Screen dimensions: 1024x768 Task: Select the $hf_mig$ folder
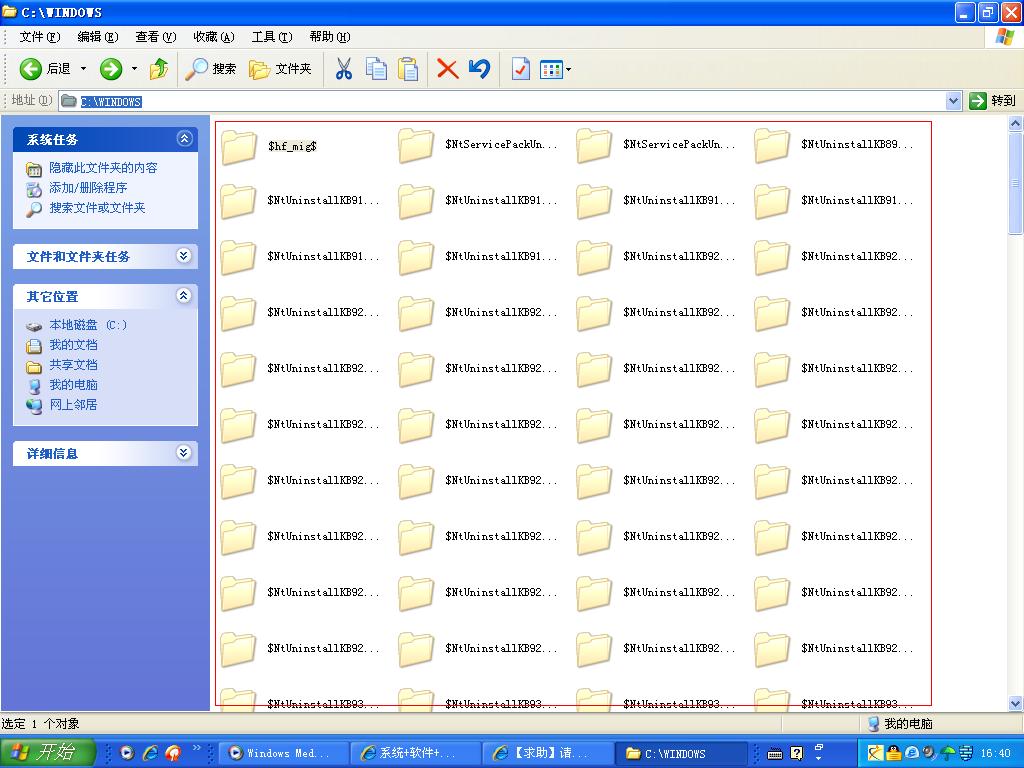(x=240, y=146)
